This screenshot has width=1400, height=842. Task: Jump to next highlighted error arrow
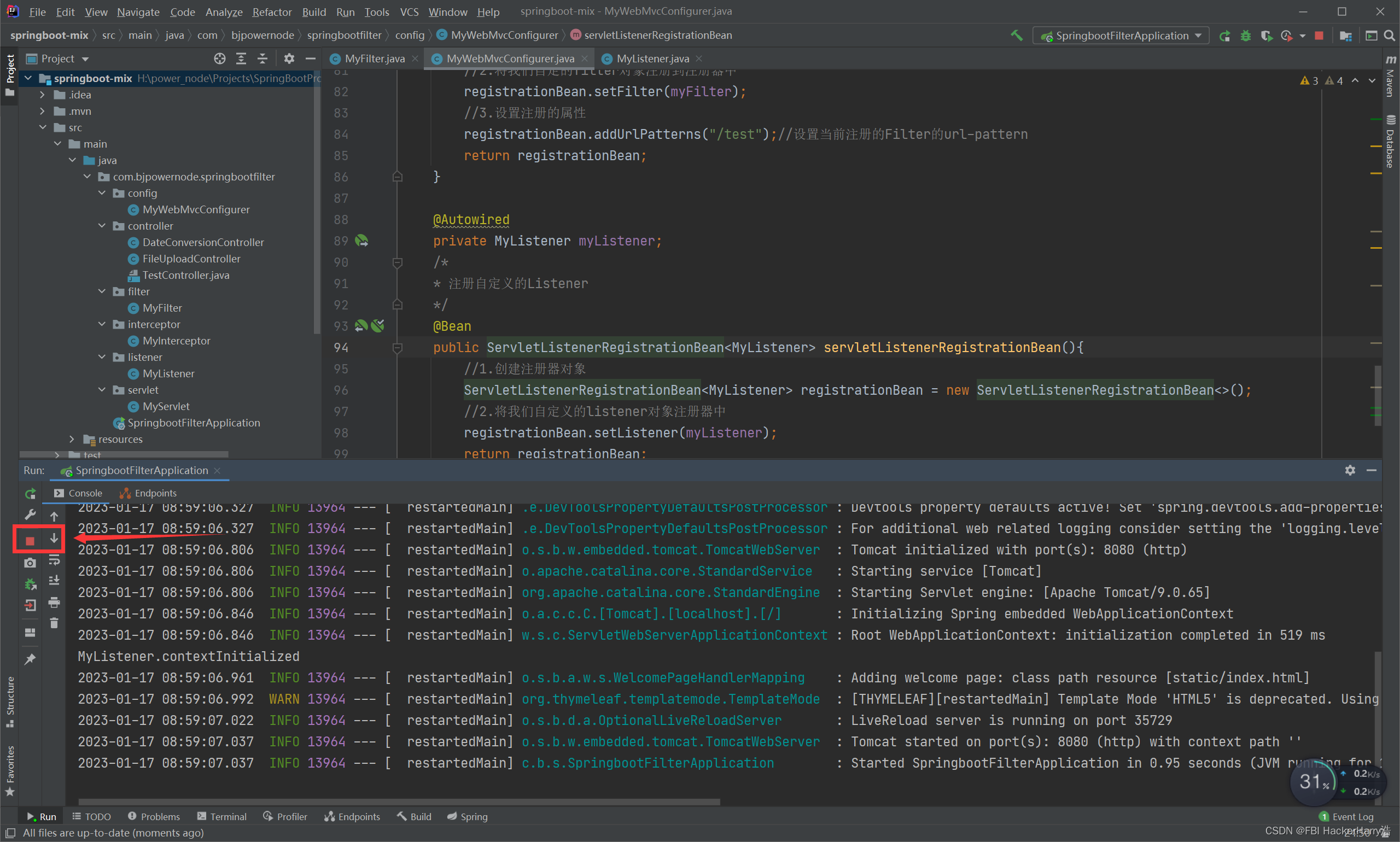pos(1373,80)
